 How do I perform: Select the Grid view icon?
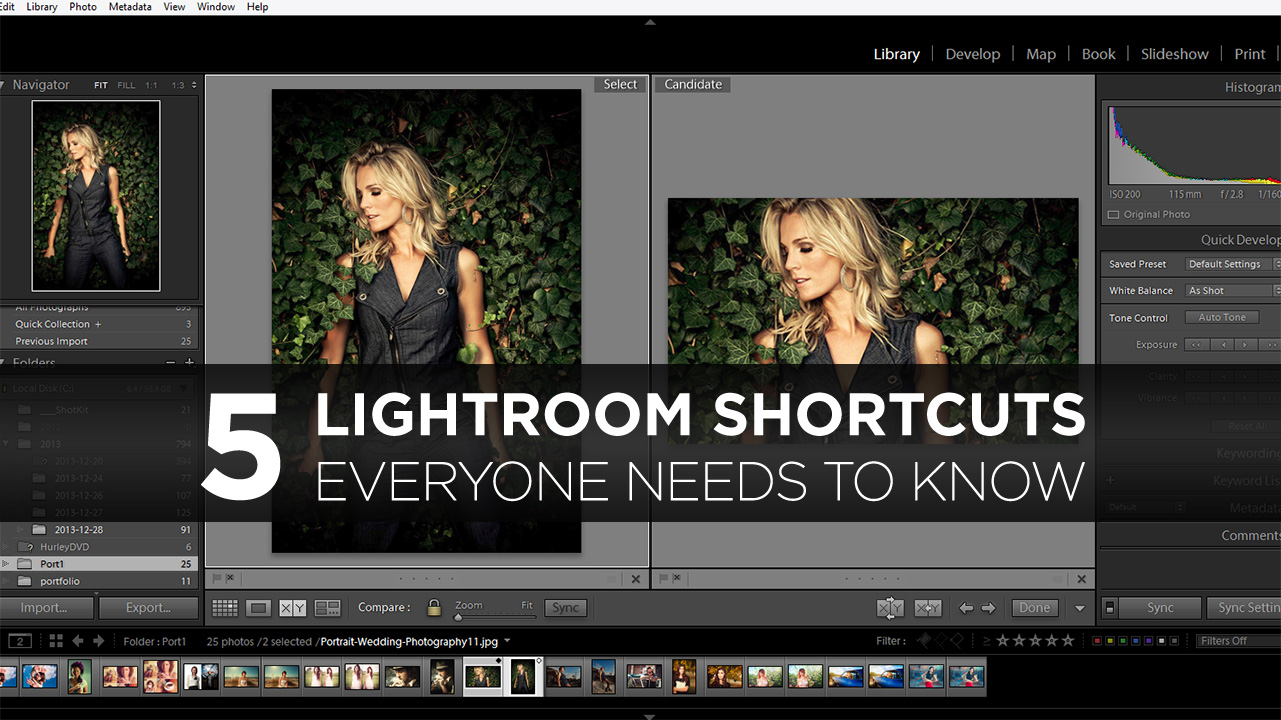tap(225, 607)
